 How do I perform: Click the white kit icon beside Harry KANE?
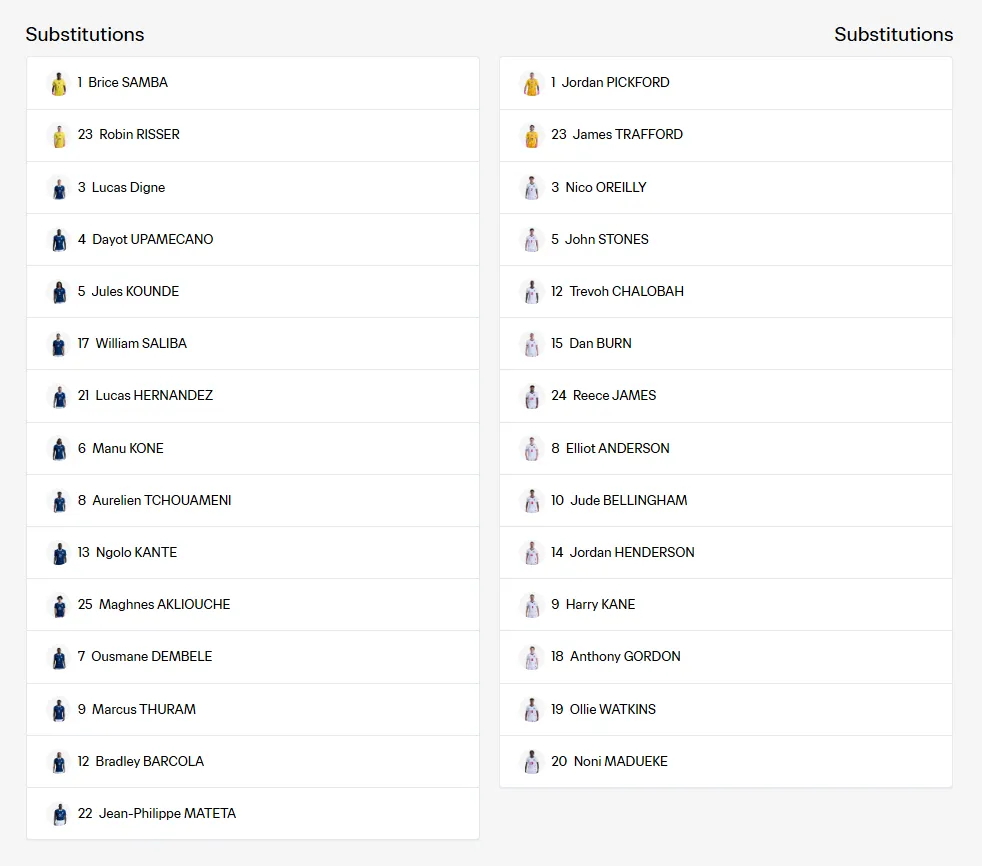pos(532,605)
